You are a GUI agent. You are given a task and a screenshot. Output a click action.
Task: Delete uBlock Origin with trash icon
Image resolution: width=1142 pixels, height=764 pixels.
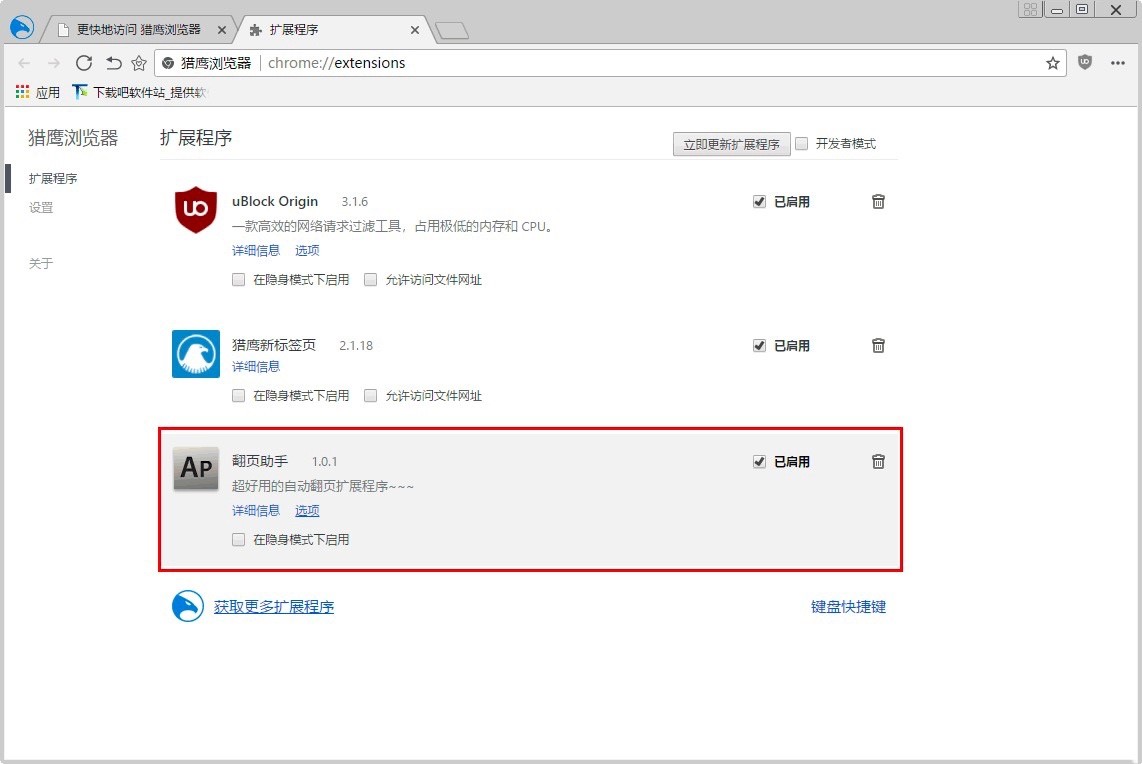click(878, 202)
